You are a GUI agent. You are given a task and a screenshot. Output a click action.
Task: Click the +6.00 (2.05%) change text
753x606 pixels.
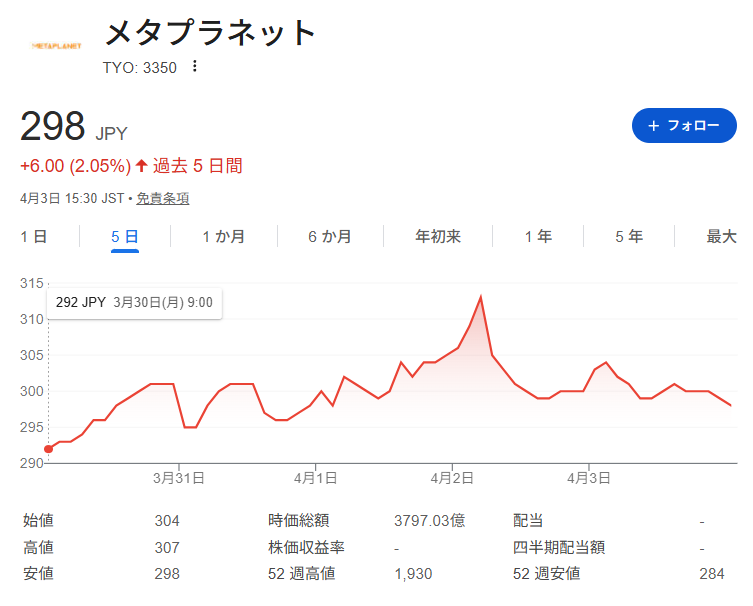click(x=75, y=166)
